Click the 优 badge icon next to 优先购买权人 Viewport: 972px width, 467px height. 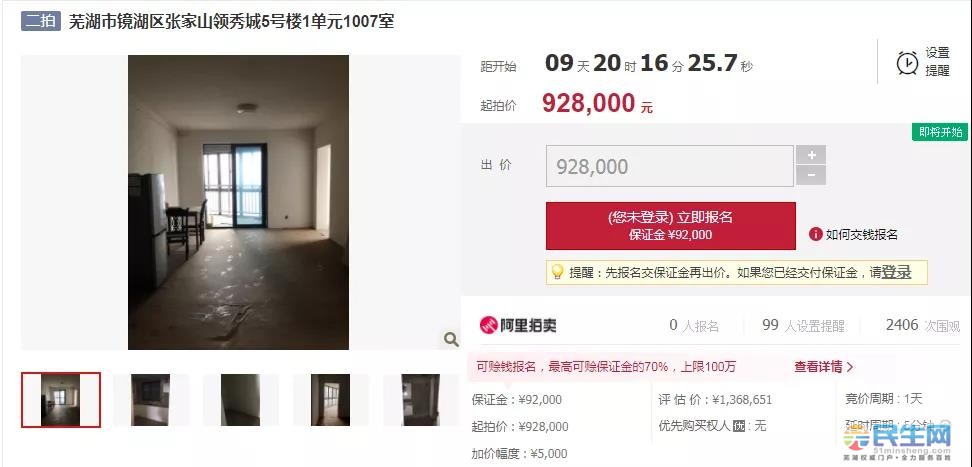click(738, 426)
